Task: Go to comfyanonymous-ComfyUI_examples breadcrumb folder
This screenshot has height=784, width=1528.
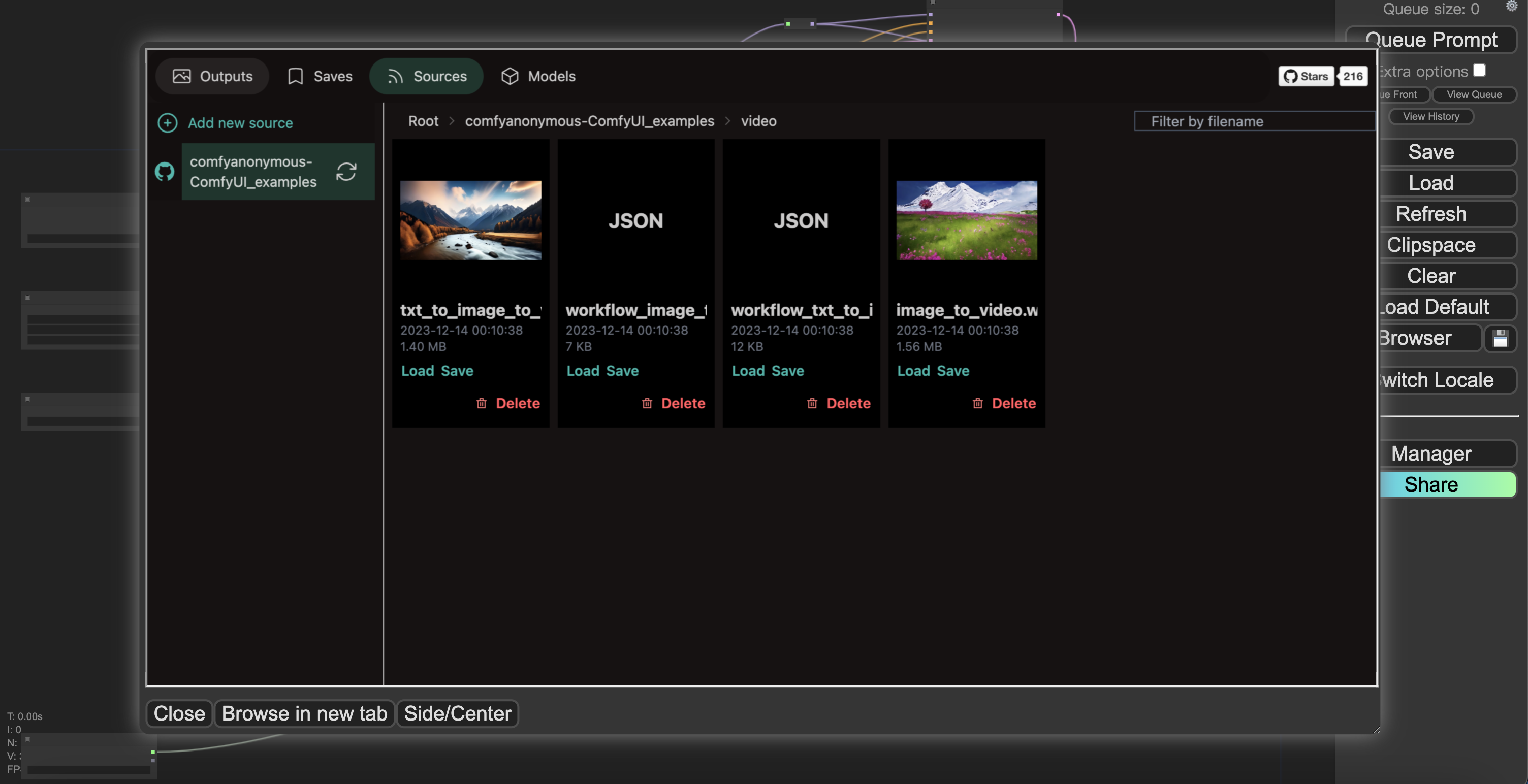Action: point(589,121)
